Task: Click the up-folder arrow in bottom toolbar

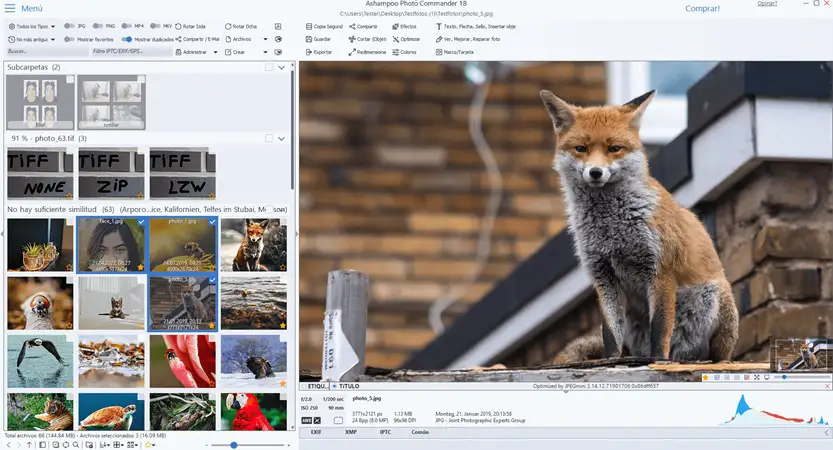Action: click(29, 445)
